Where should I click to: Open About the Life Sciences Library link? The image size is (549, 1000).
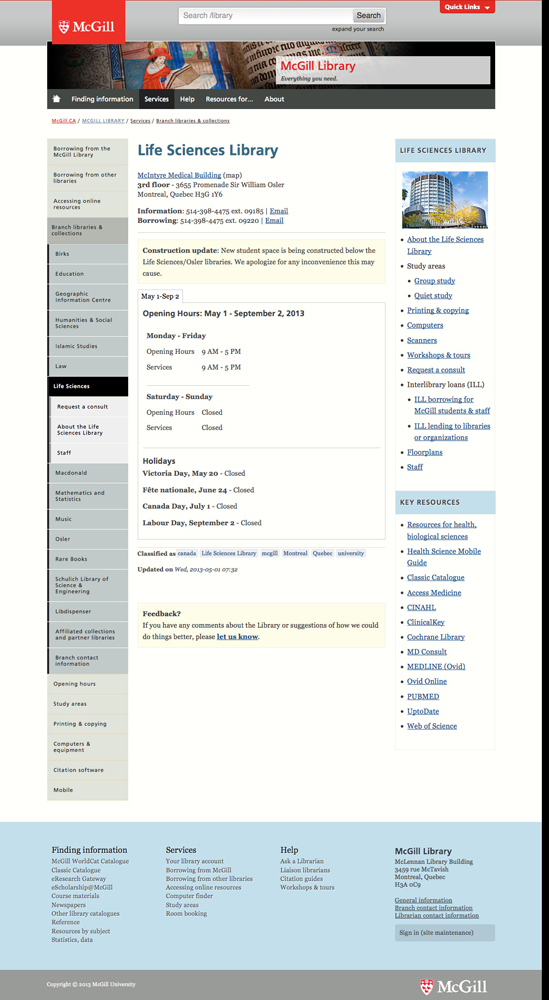pyautogui.click(x=445, y=246)
